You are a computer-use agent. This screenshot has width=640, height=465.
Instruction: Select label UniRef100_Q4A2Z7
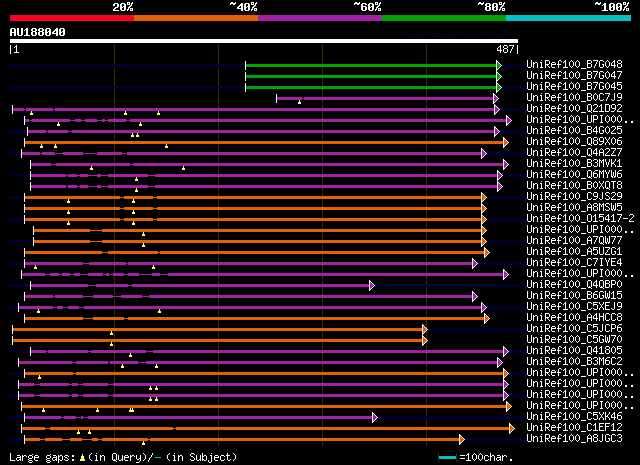pos(574,152)
